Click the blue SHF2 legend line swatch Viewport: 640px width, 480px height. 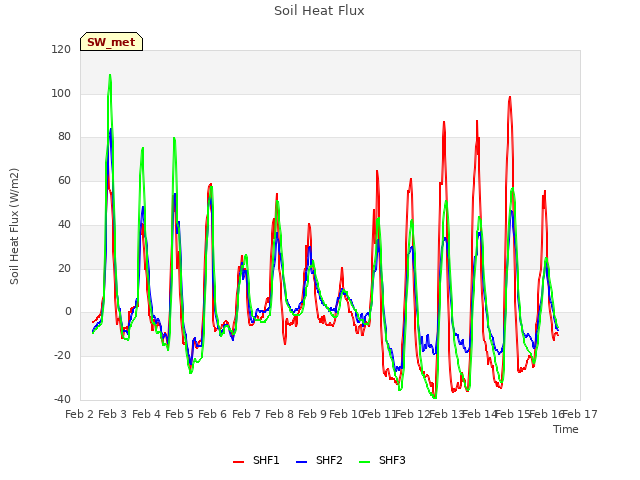pos(301,462)
